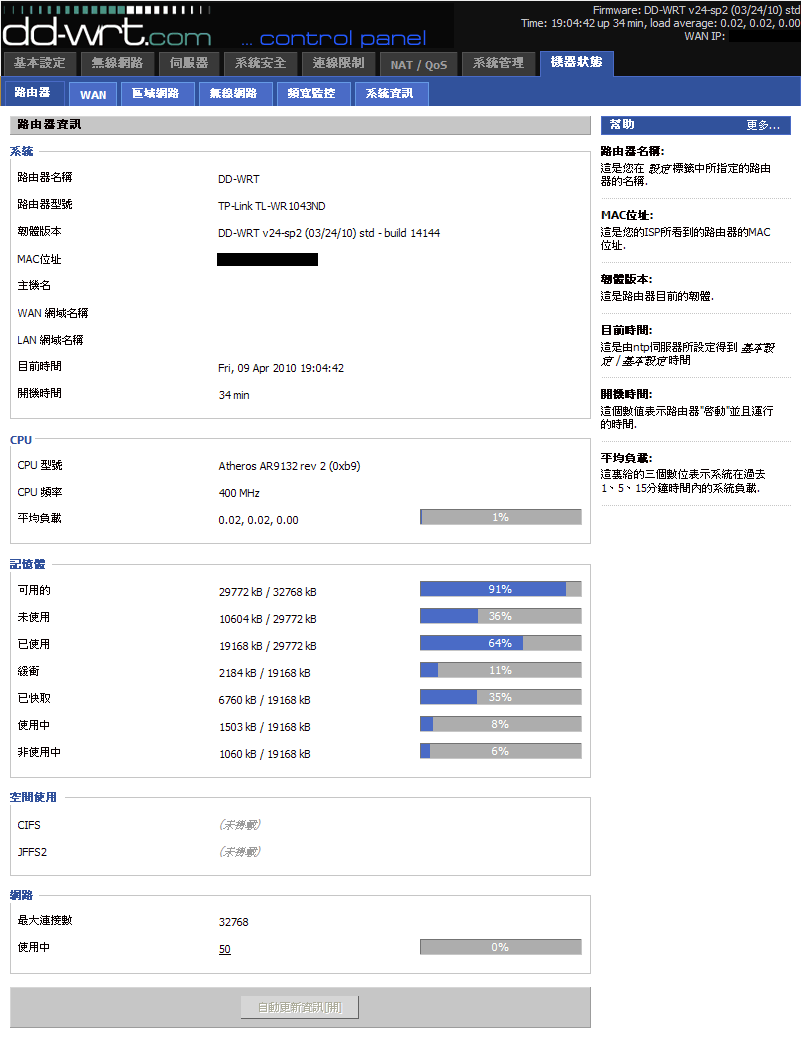Click CPU model Atheros AR9132 text
Viewport: 801px width, 1037px height.
[x=289, y=466]
